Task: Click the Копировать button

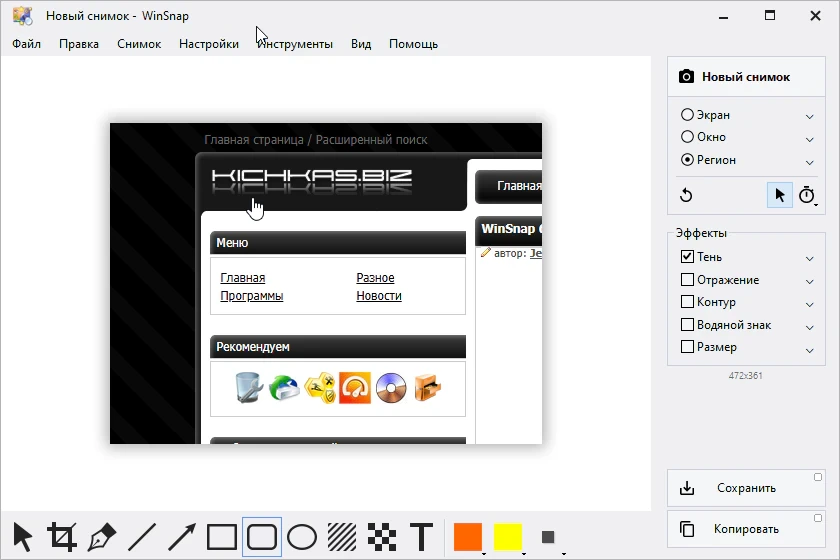Action: click(746, 529)
